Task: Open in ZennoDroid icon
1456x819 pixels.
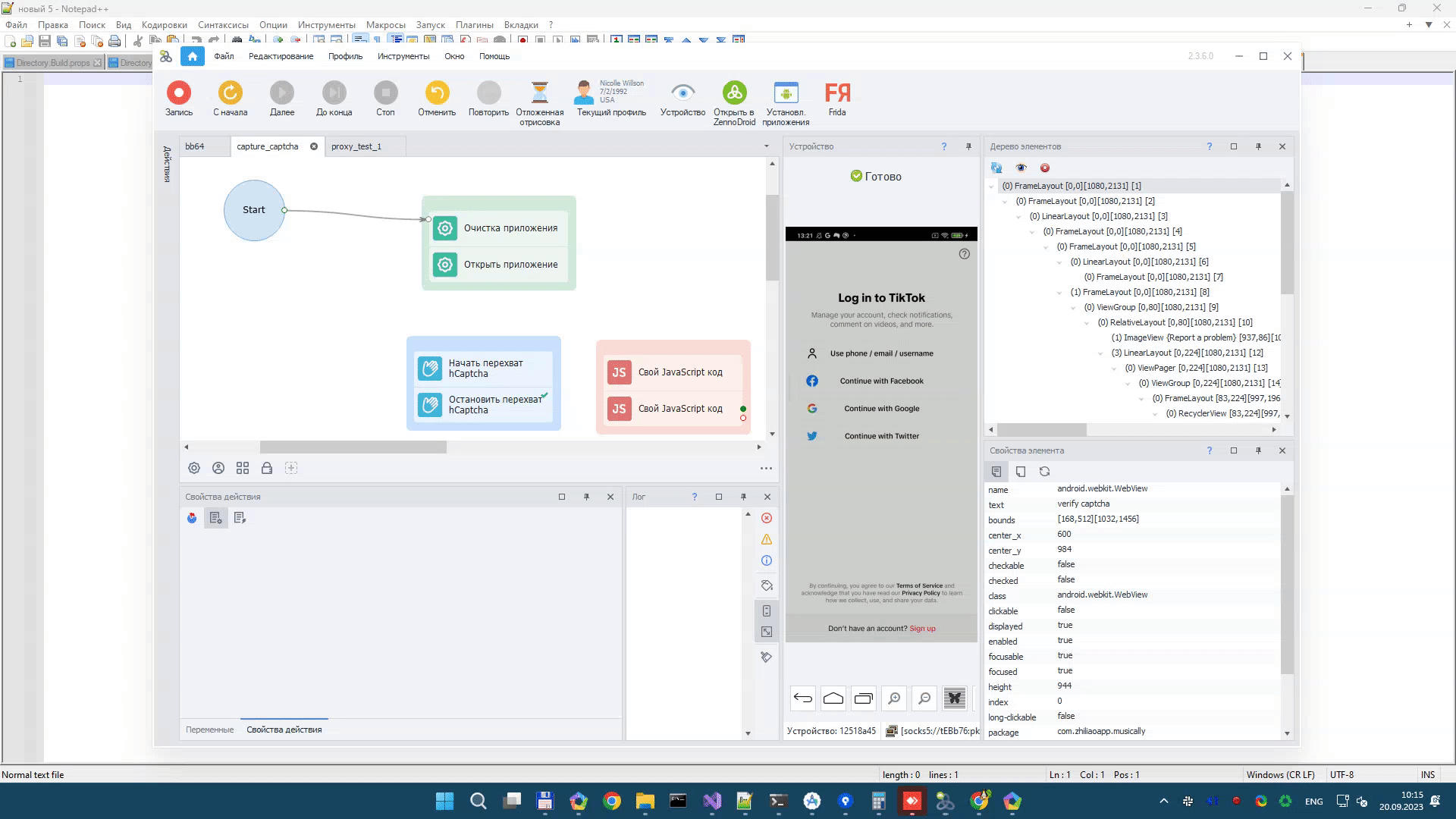Action: 734,93
